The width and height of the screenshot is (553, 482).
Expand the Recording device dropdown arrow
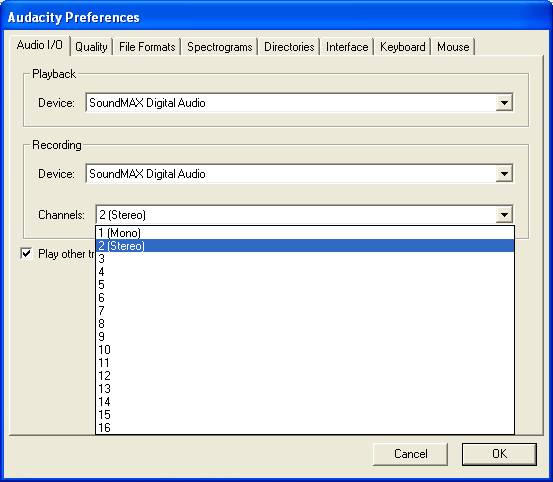(x=504, y=173)
